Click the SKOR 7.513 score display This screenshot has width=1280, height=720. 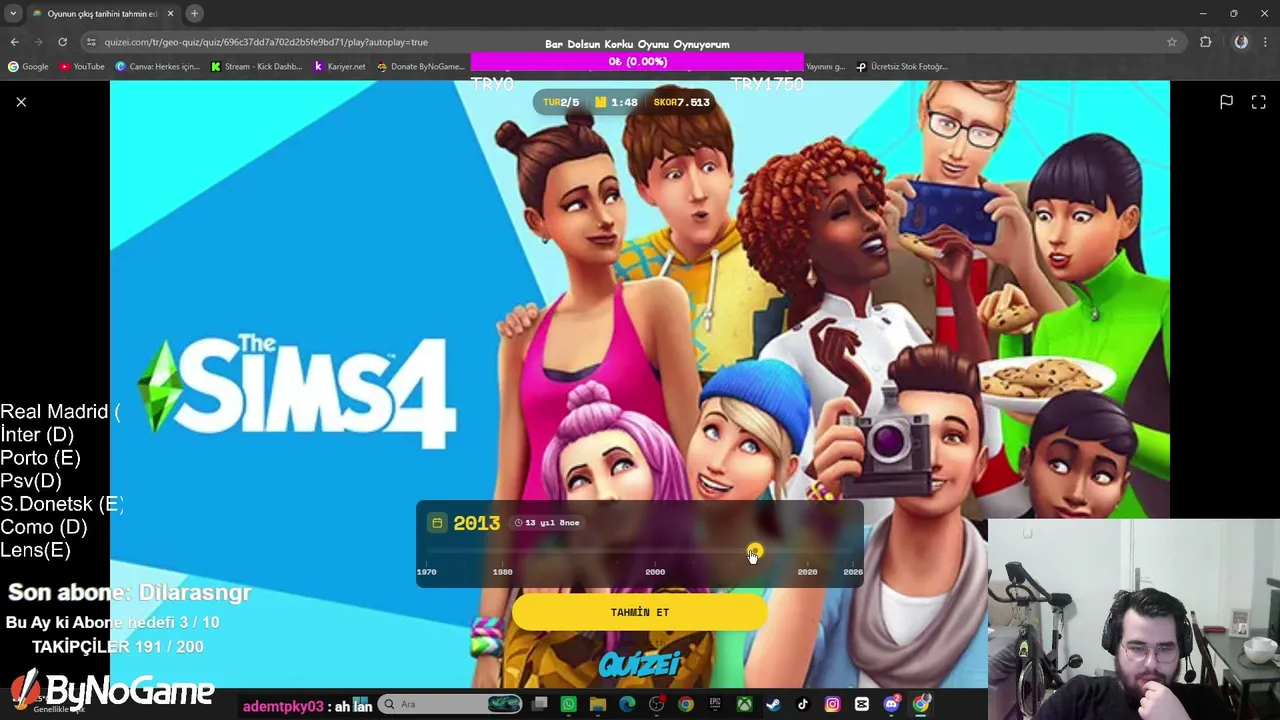pyautogui.click(x=681, y=102)
